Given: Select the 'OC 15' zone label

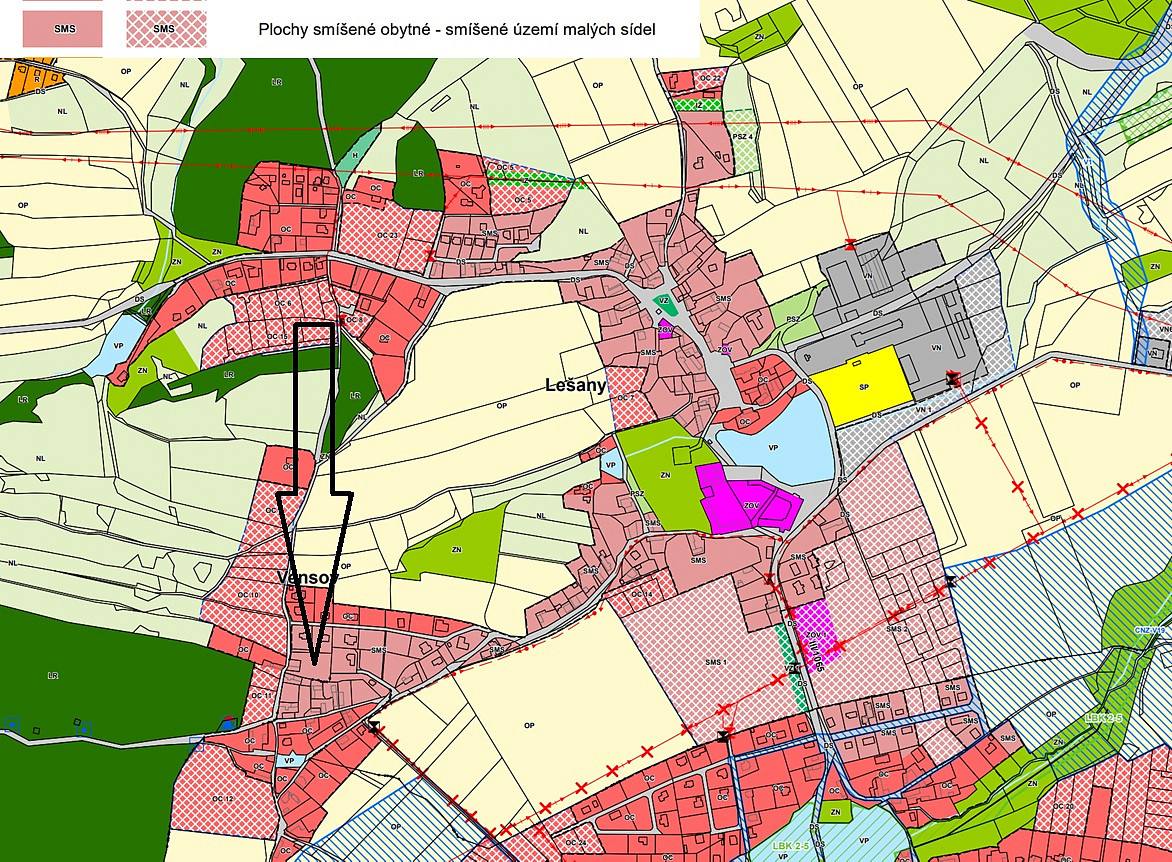Looking at the screenshot, I should [x=277, y=336].
